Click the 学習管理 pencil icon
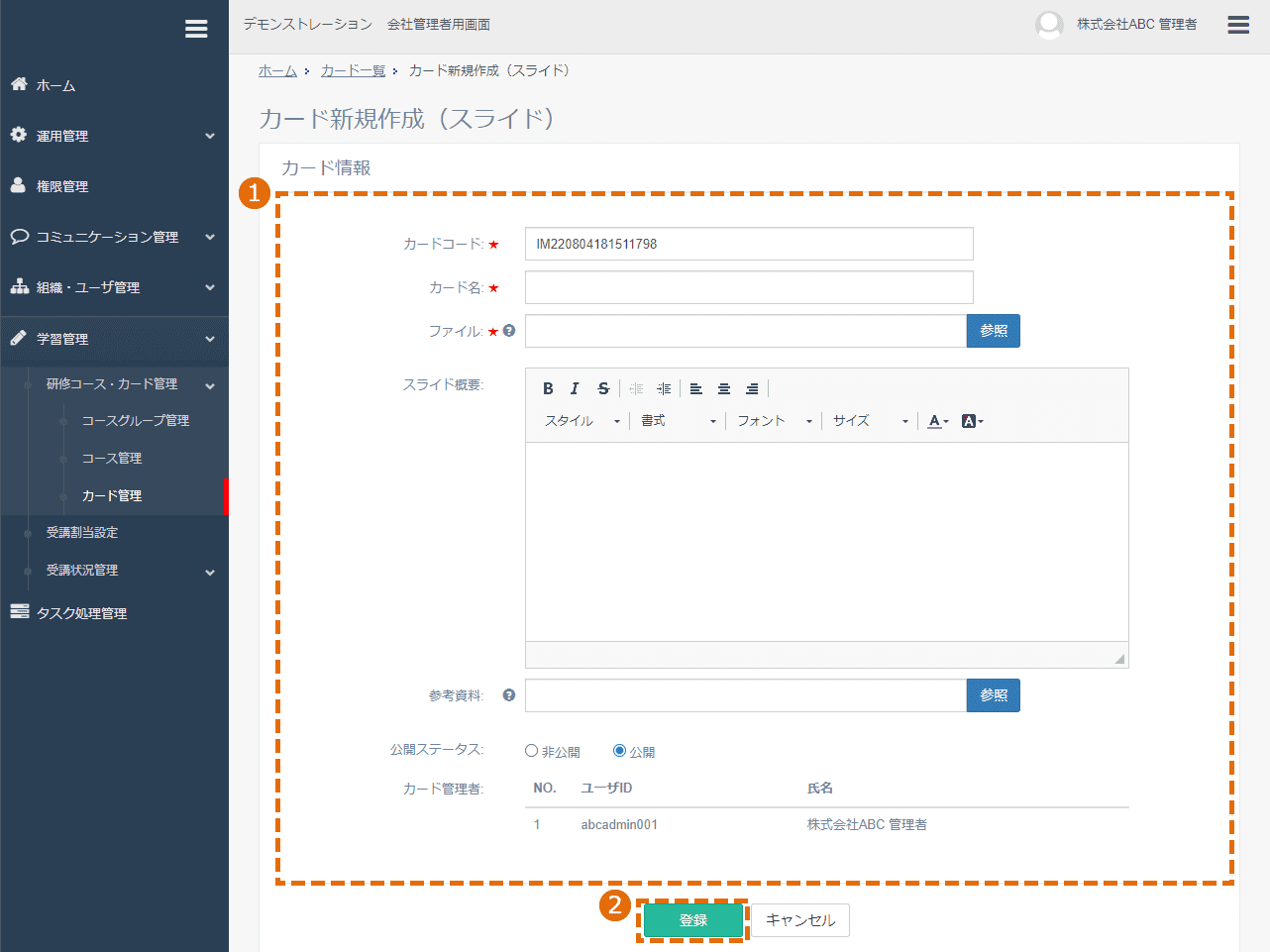The height and width of the screenshot is (952, 1270). (19, 338)
